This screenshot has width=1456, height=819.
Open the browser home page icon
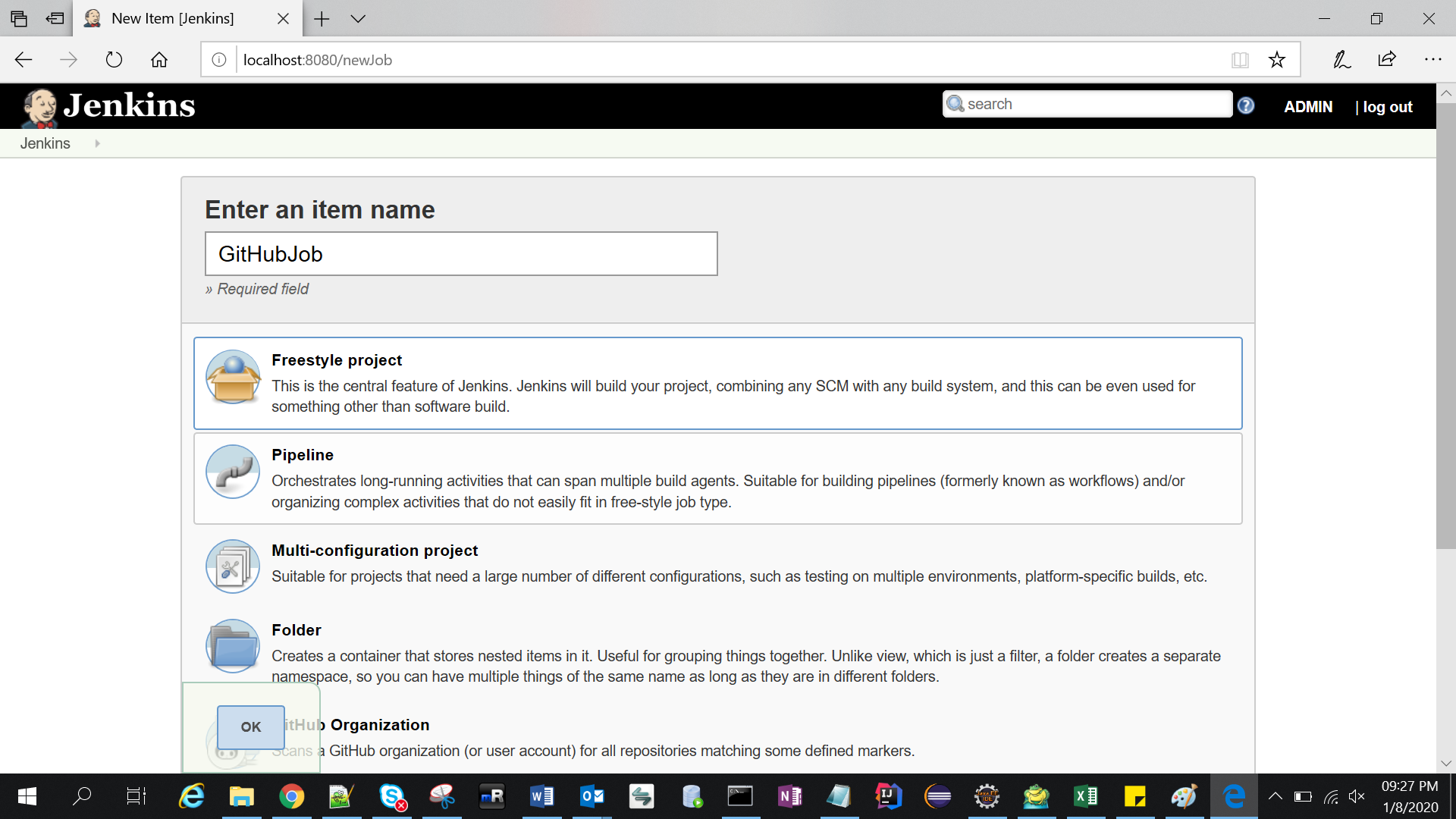pyautogui.click(x=159, y=60)
